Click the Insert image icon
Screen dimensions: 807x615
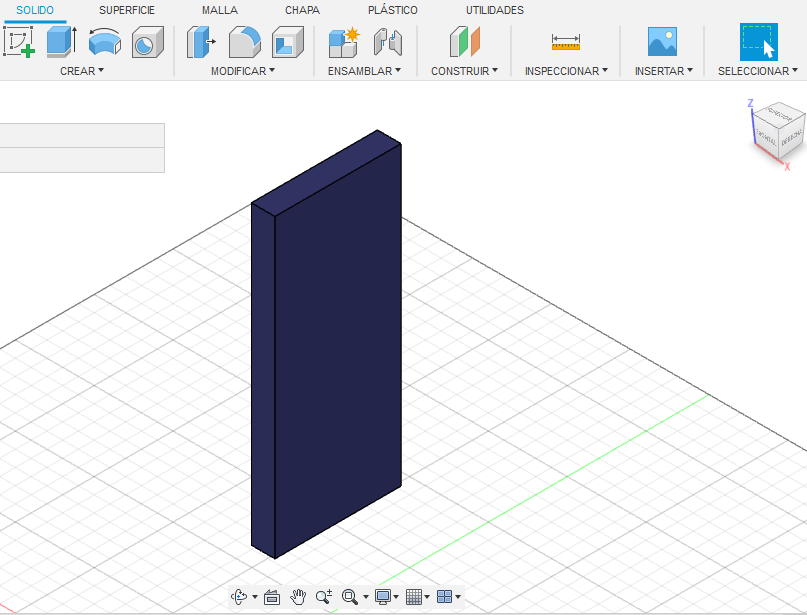coord(662,42)
